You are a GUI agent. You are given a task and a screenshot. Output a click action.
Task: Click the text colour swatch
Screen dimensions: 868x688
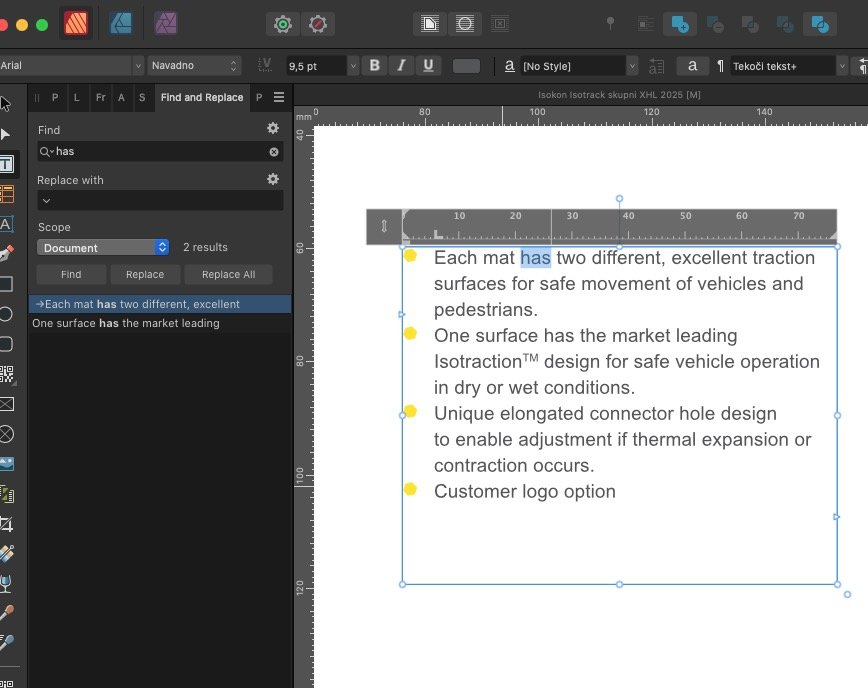pyautogui.click(x=466, y=66)
